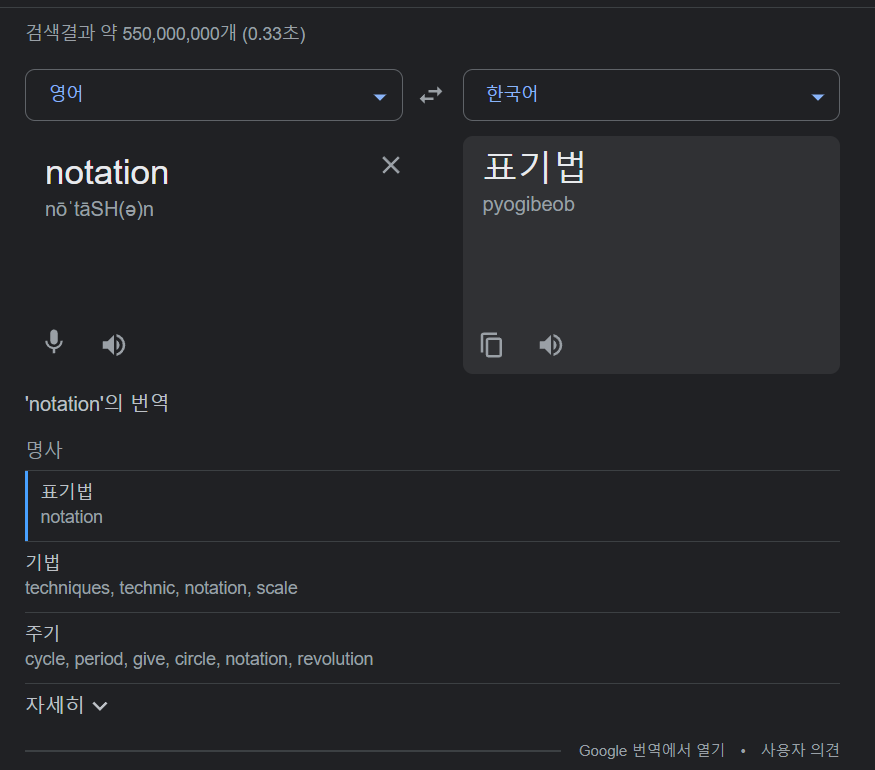Screen dimensions: 875x770
Task: Clear the source text 'notation'
Action: (x=391, y=165)
